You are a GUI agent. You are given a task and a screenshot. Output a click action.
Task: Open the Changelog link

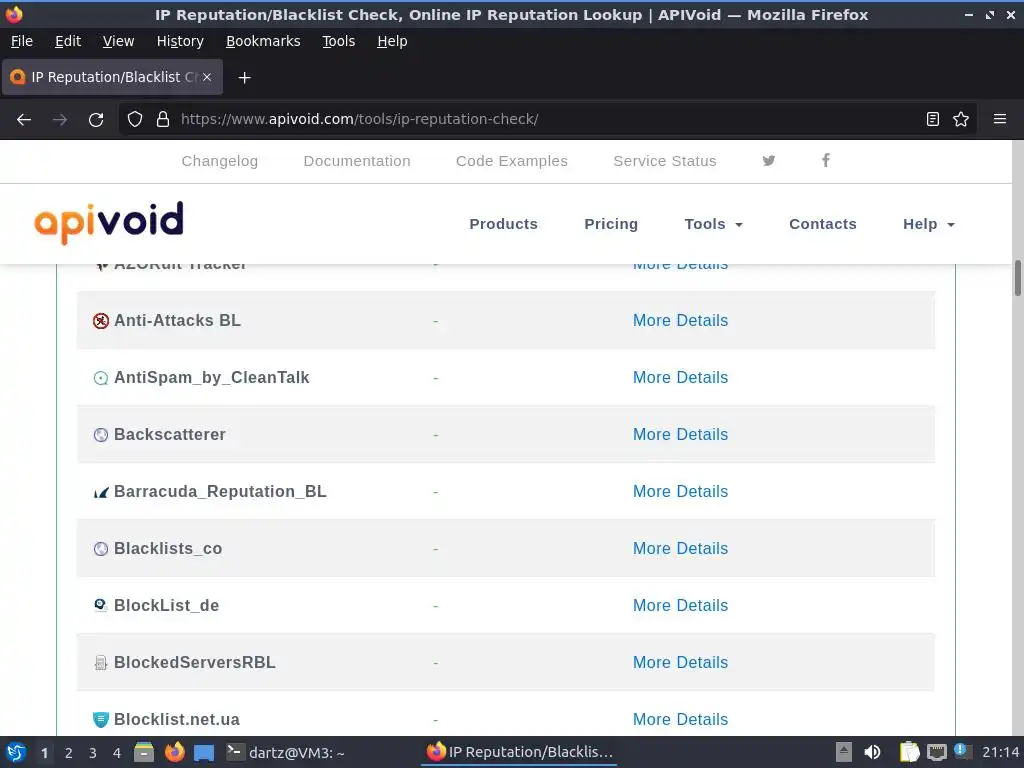219,161
